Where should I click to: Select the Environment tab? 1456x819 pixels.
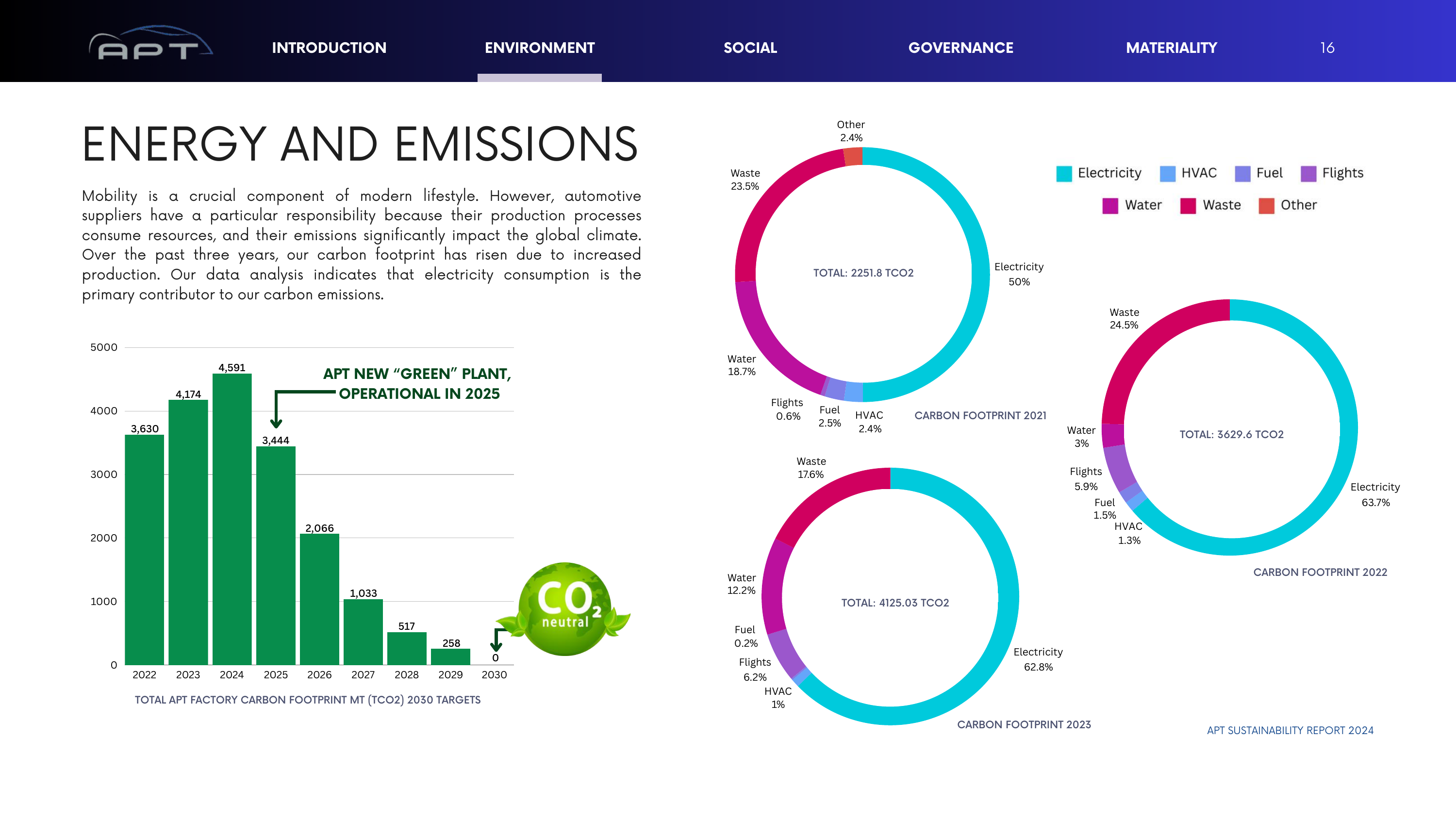click(x=539, y=48)
